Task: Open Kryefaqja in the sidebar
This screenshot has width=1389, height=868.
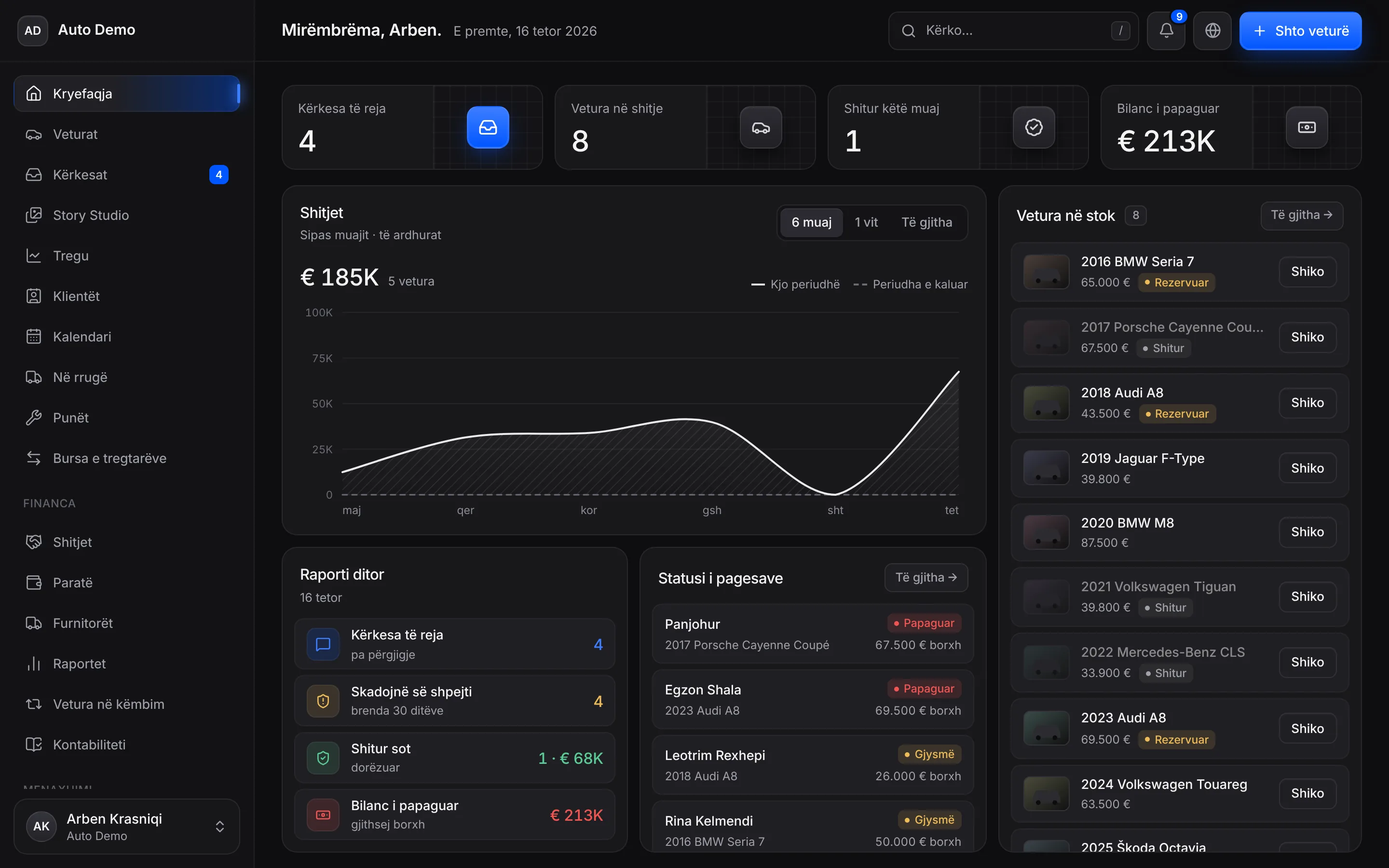Action: [x=127, y=94]
